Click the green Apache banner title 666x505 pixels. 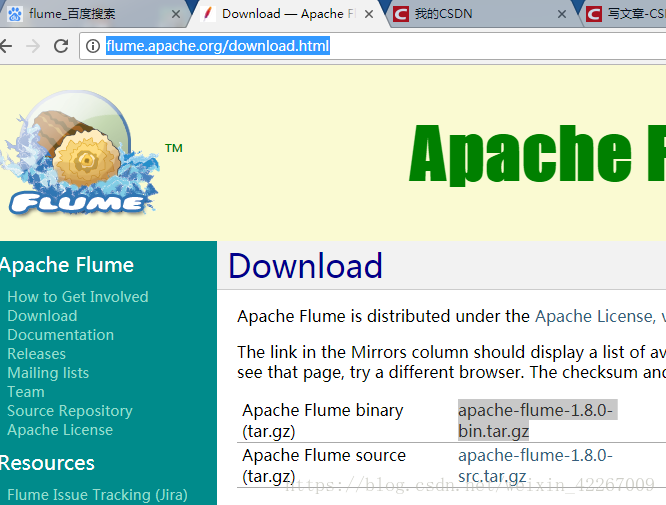(537, 154)
